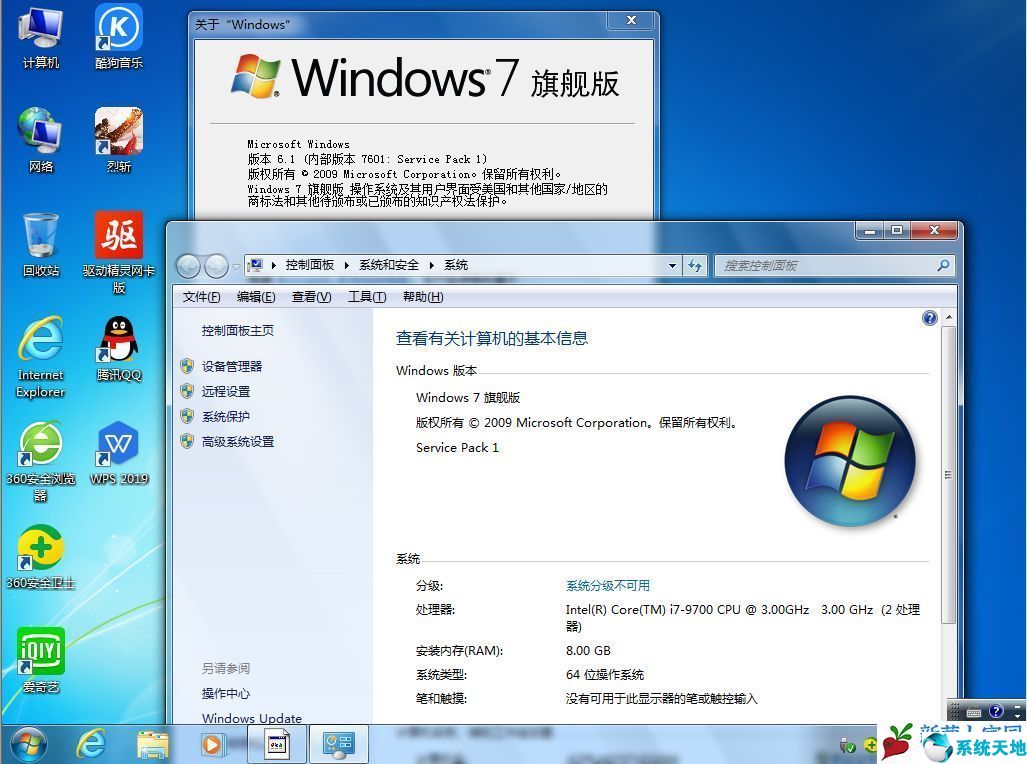Open the 计算机 desktop icon
Viewport: 1027px width, 764px height.
[41, 37]
